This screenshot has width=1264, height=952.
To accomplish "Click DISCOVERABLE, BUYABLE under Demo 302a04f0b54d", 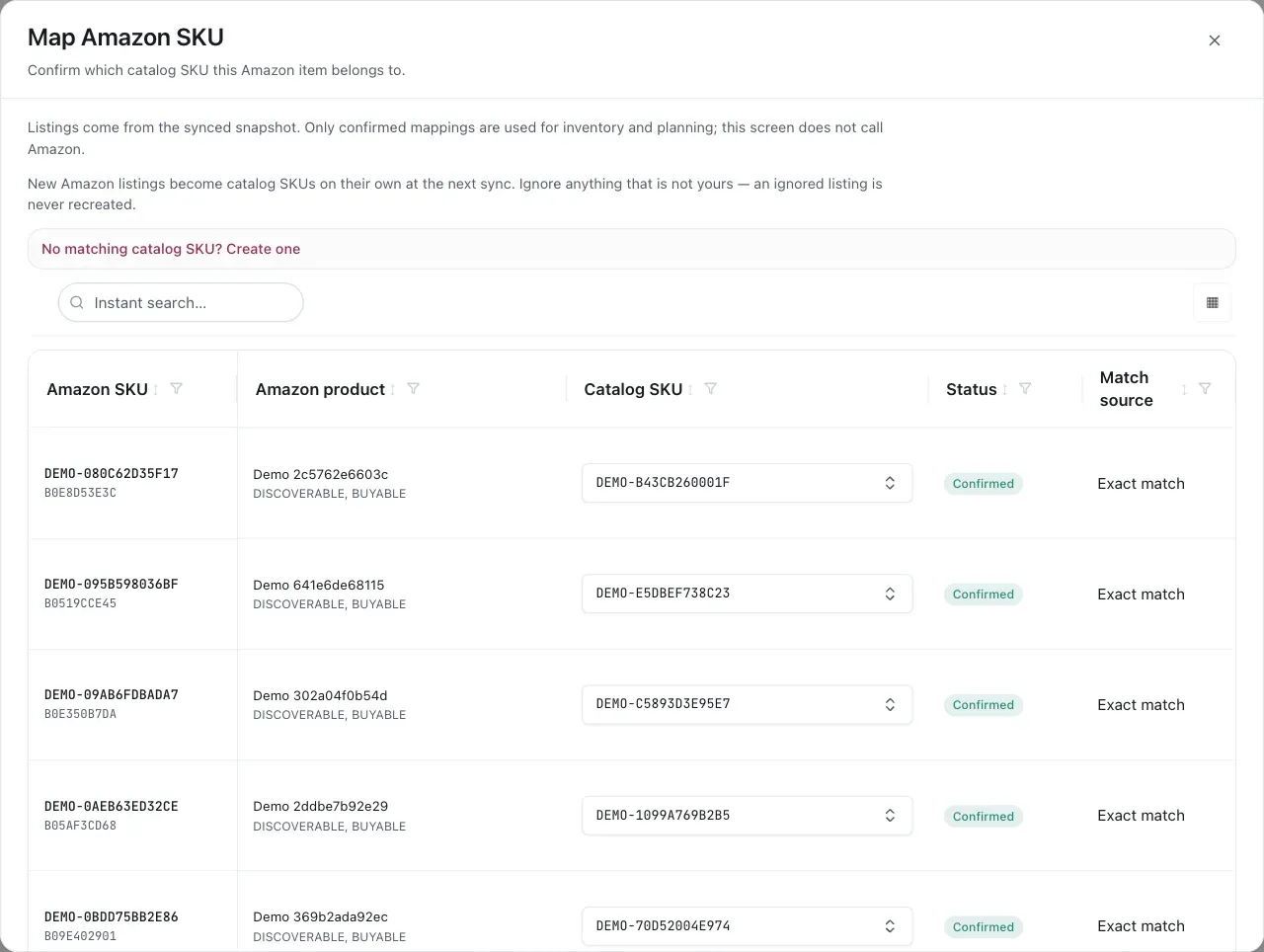I will click(330, 715).
